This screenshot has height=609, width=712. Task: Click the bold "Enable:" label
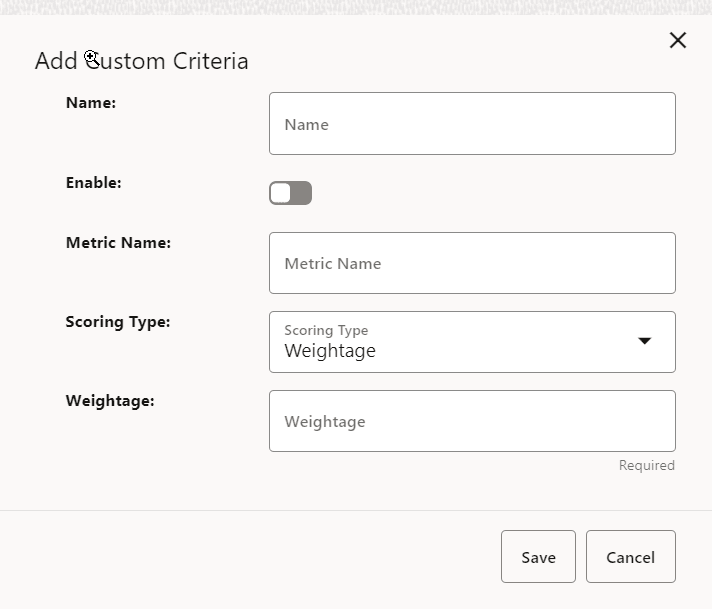click(94, 183)
